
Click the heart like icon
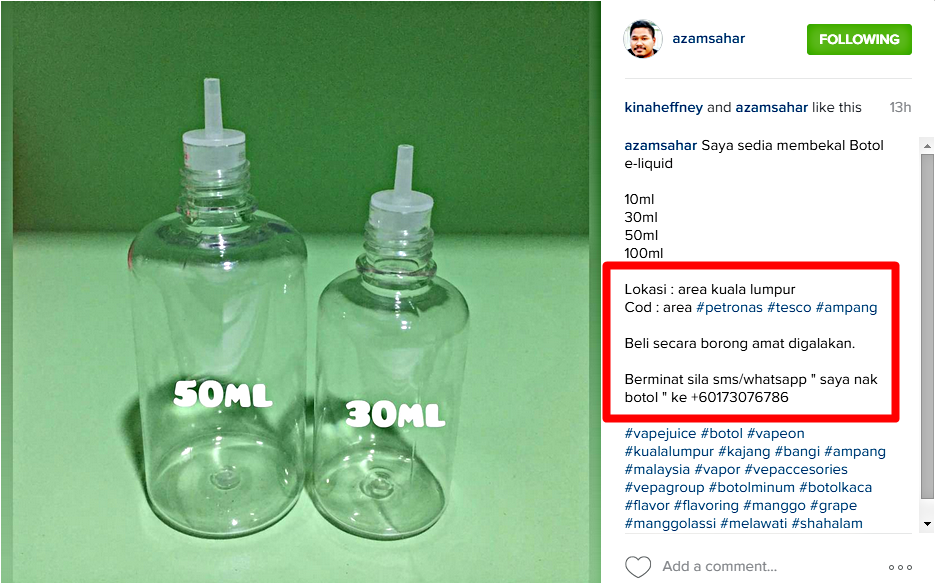point(638,566)
